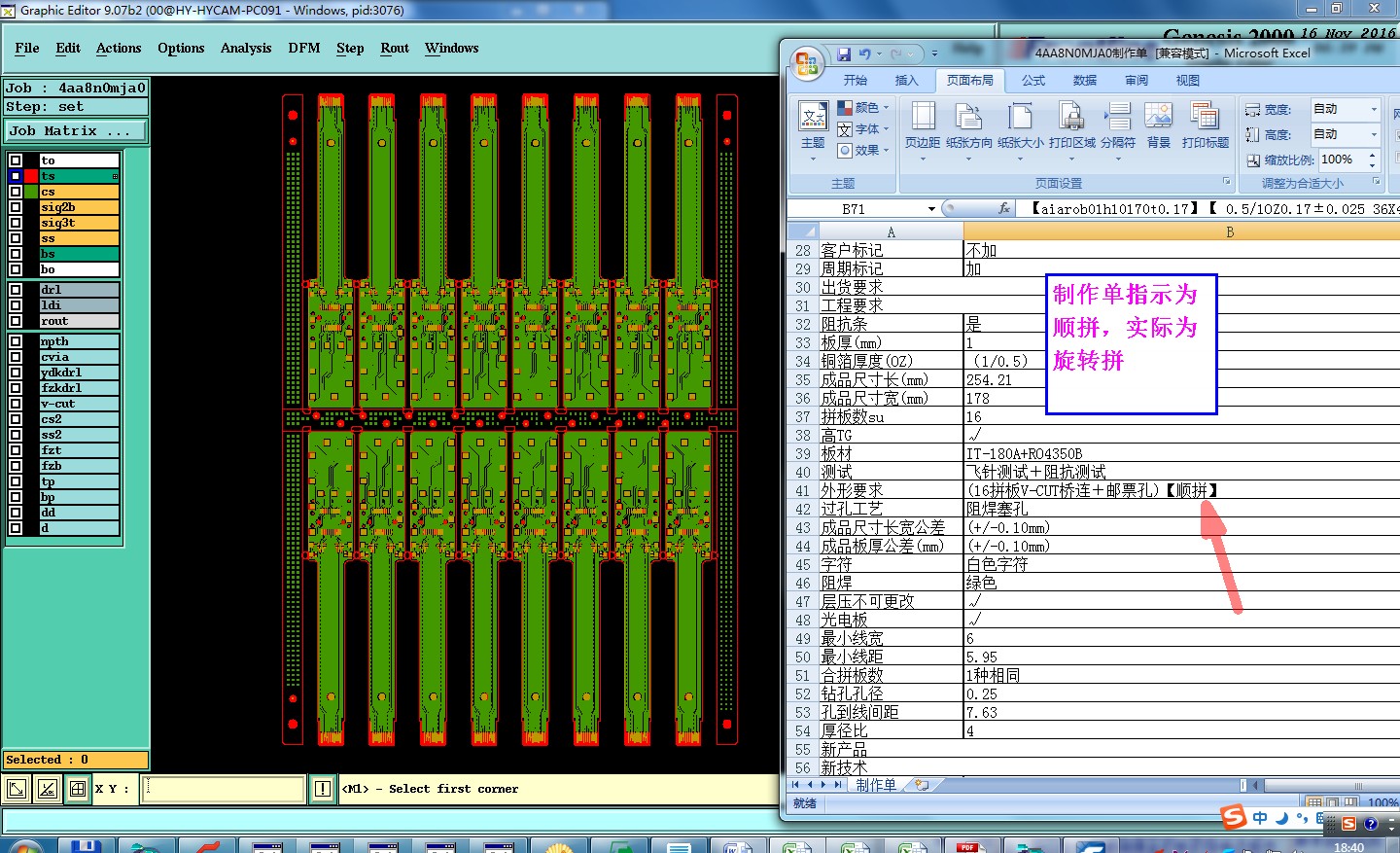Open 打印区域 (Print Area) options in Excel
The image size is (1400, 853).
(1072, 129)
